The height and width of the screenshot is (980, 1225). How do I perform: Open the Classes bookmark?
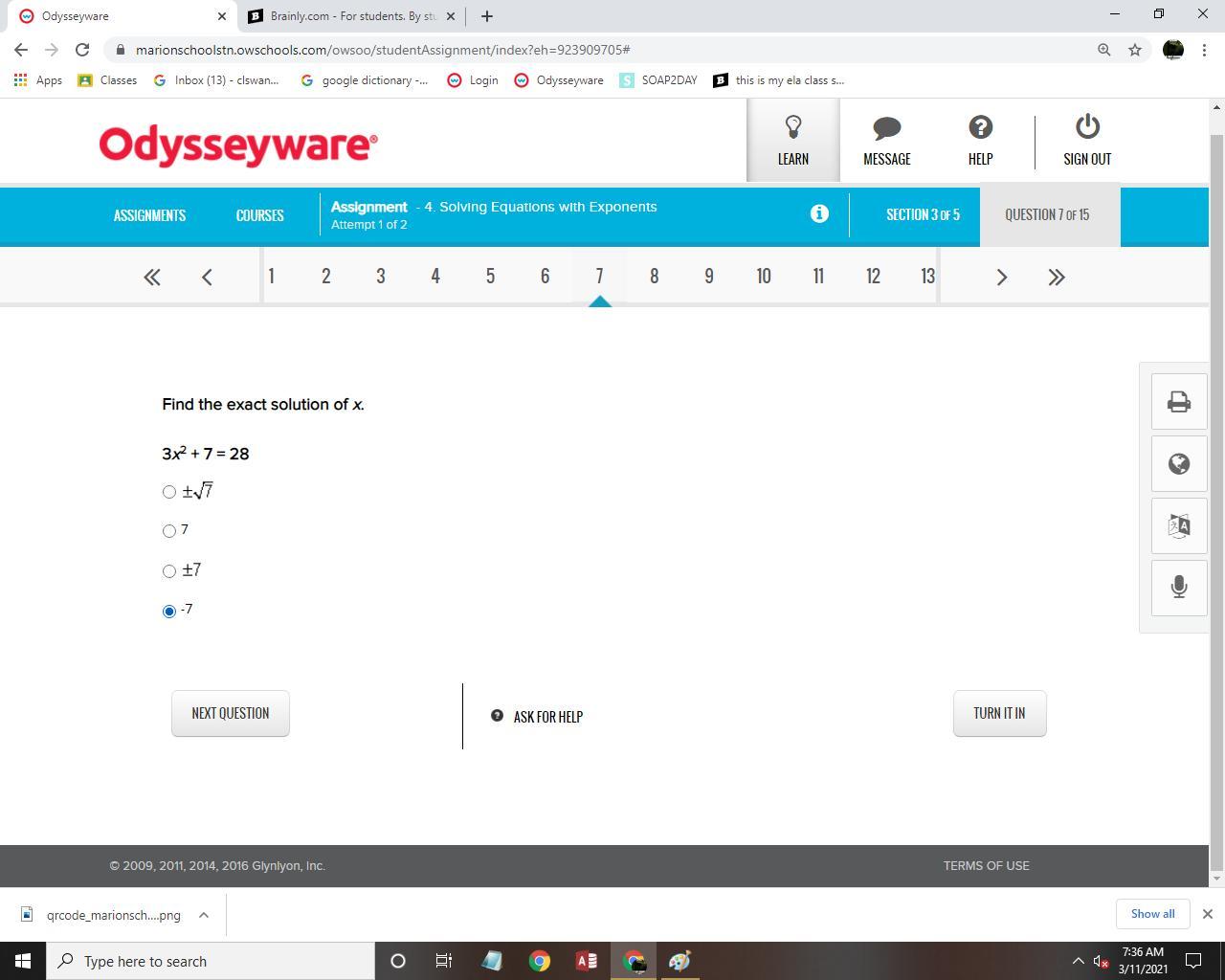click(107, 80)
